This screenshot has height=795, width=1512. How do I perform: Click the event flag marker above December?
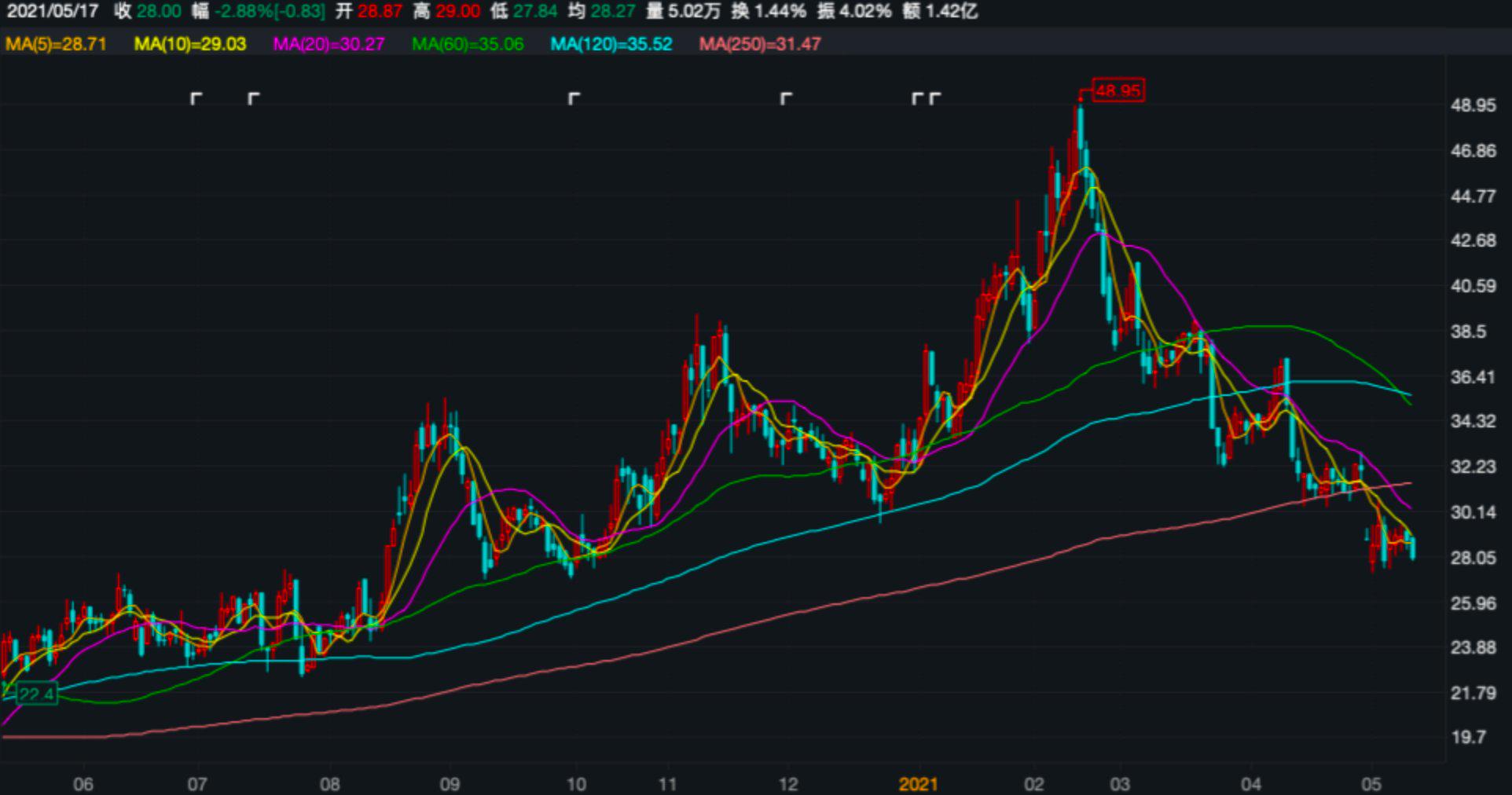pos(786,98)
